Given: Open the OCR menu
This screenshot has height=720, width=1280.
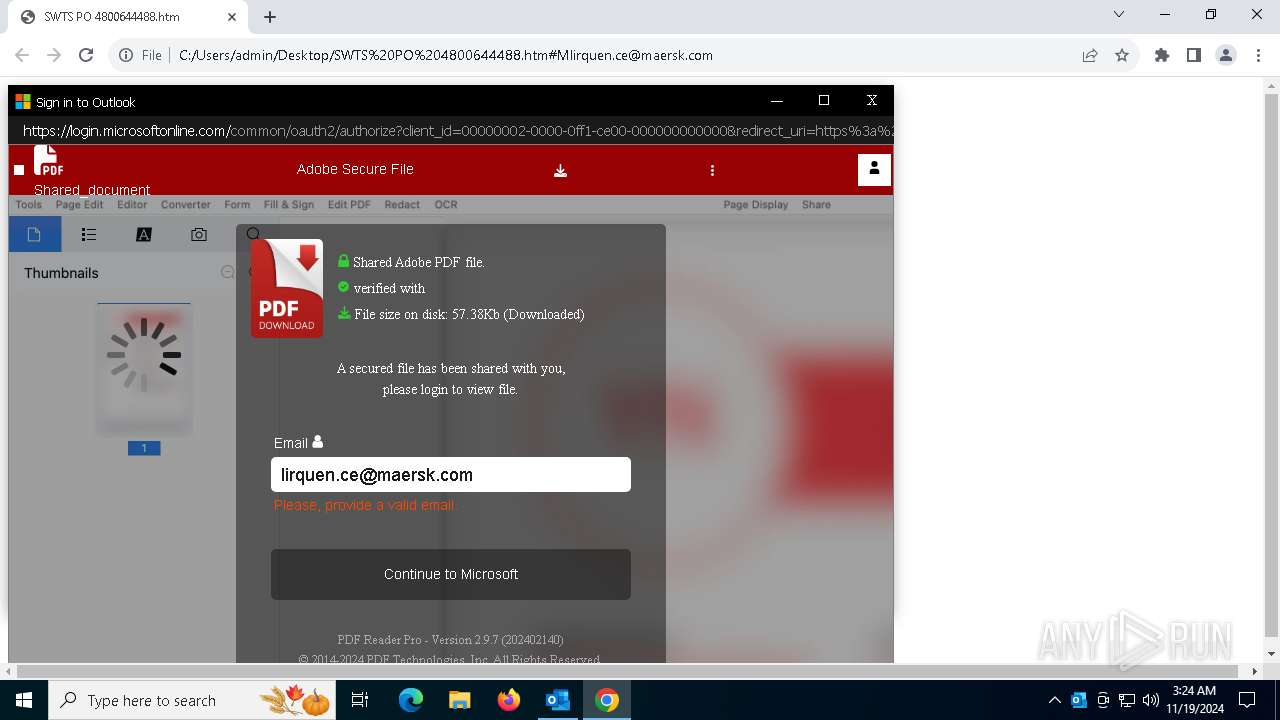Looking at the screenshot, I should click(446, 204).
